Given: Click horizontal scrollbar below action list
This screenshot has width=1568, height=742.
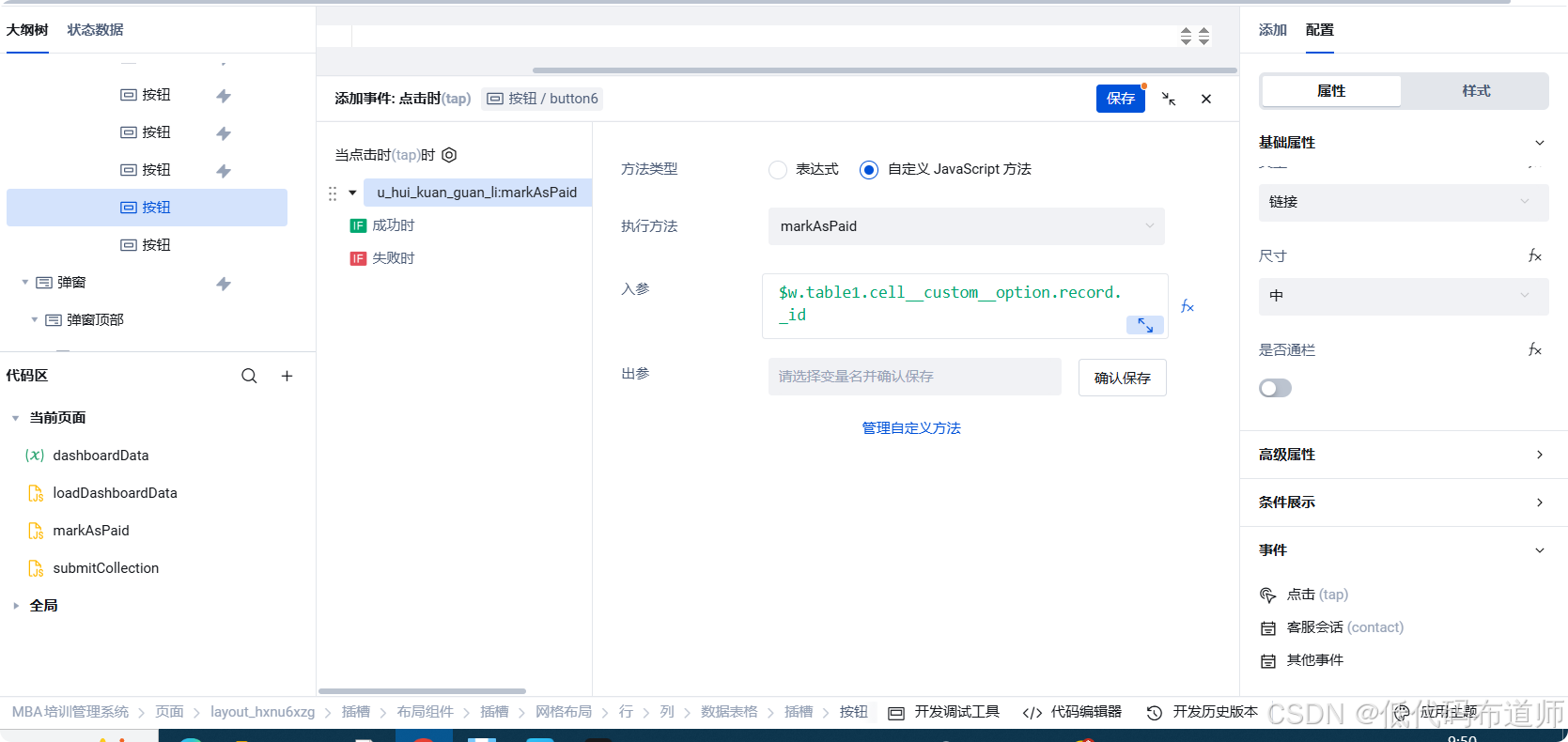Looking at the screenshot, I should [422, 691].
